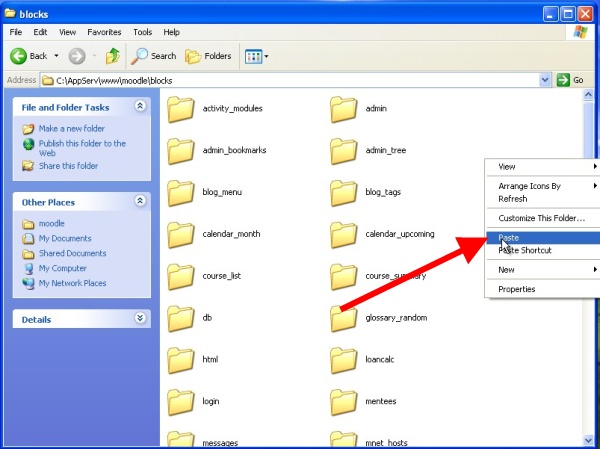The height and width of the screenshot is (449, 600).
Task: Open My Documents link
Action: [x=65, y=238]
